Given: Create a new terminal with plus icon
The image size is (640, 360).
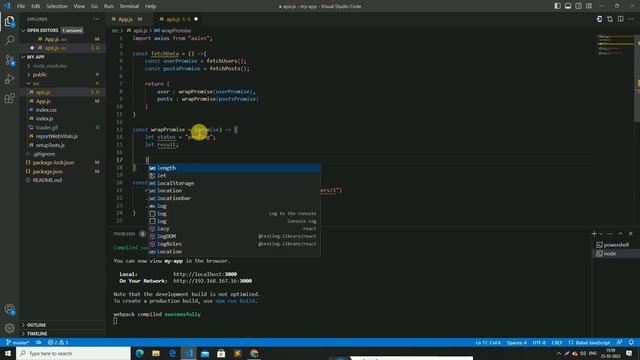Looking at the screenshot, I should coord(594,233).
